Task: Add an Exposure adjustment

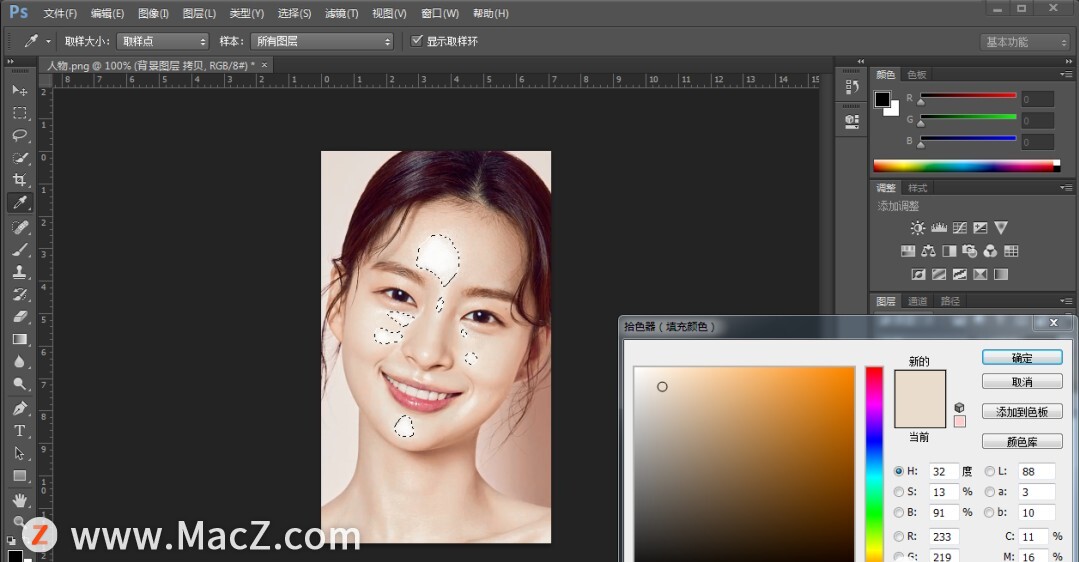Action: tap(981, 228)
